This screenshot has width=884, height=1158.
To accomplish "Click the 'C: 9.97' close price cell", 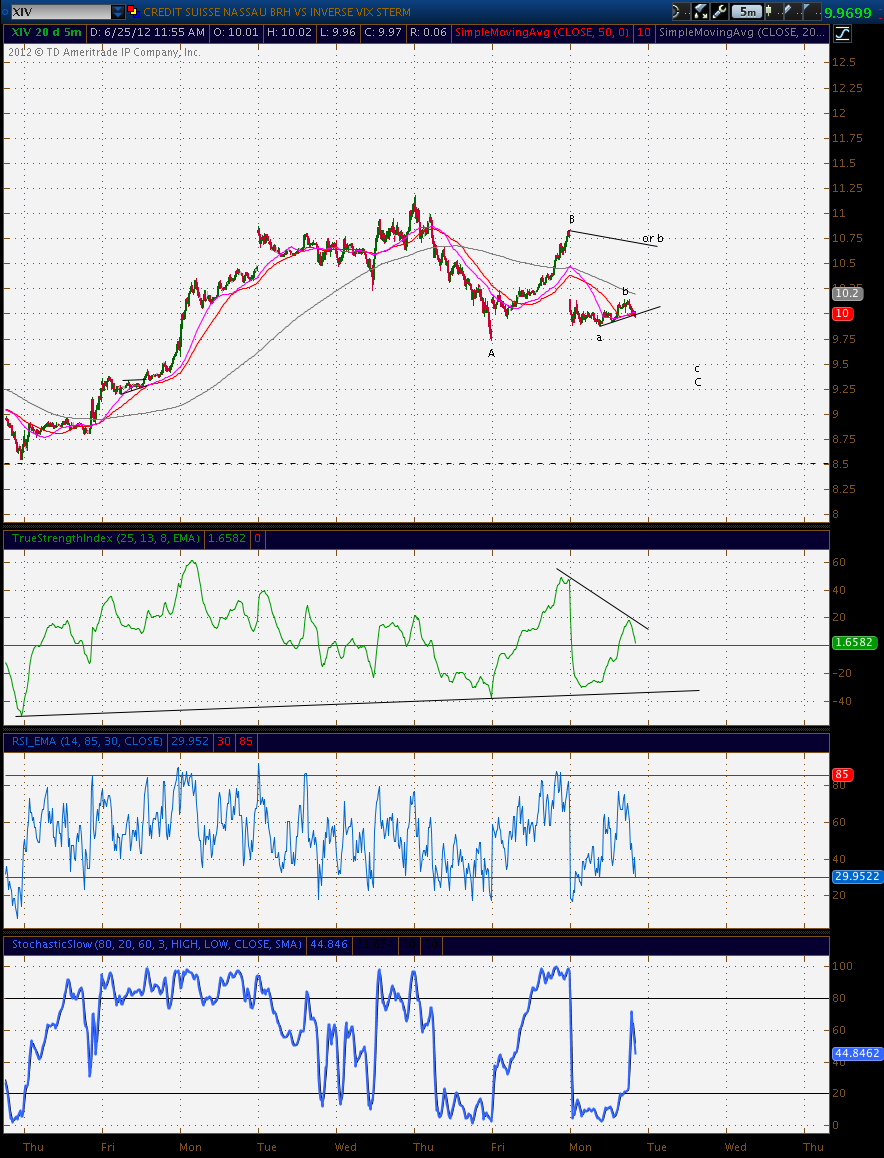I will [383, 32].
